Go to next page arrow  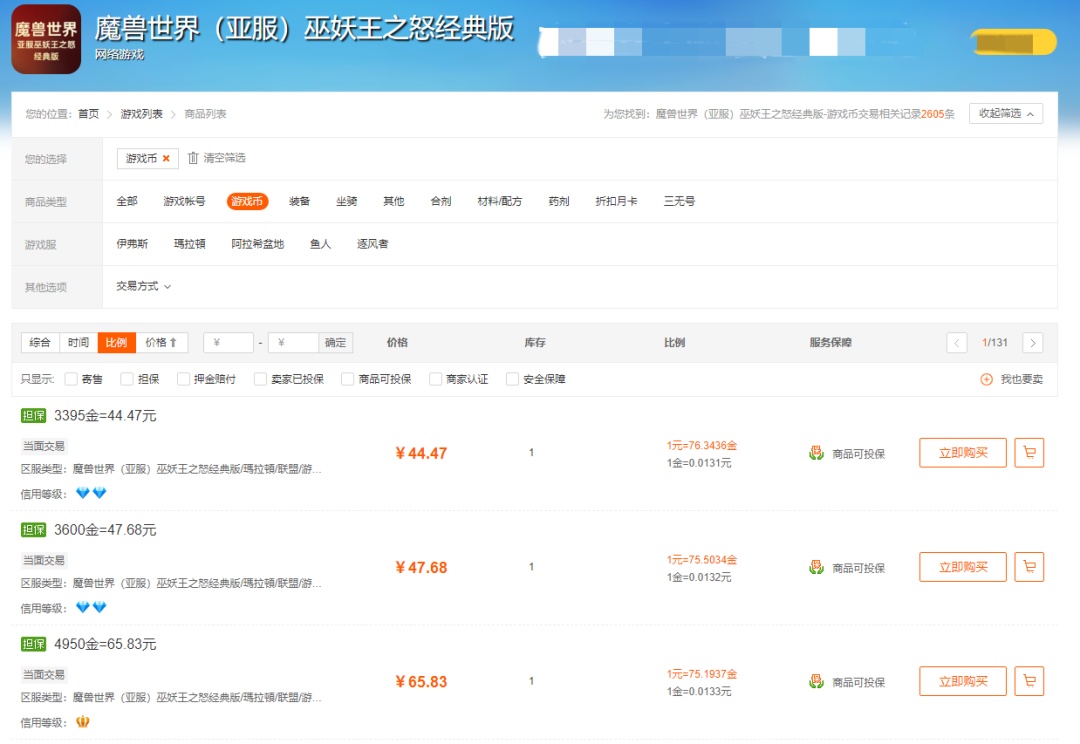pyautogui.click(x=1032, y=343)
